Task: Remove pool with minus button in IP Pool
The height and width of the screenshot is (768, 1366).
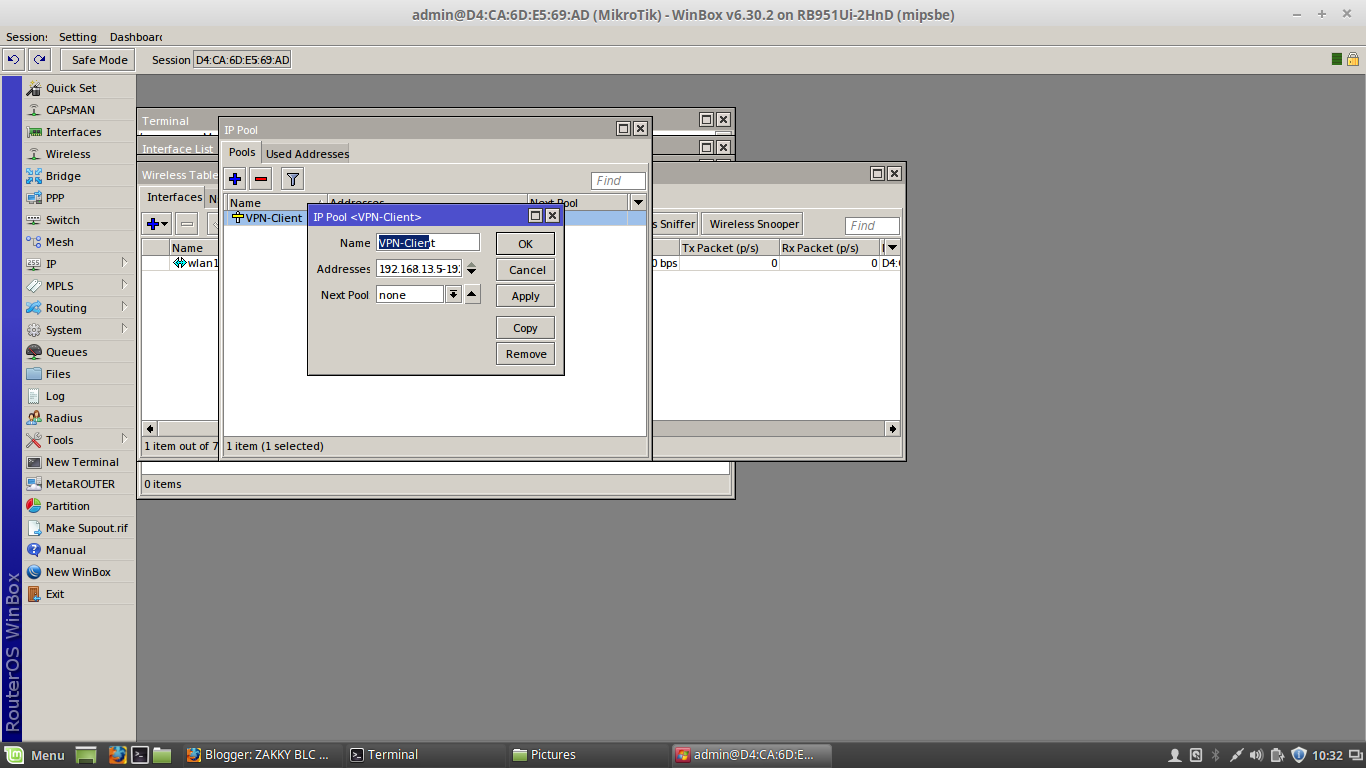Action: click(x=261, y=179)
